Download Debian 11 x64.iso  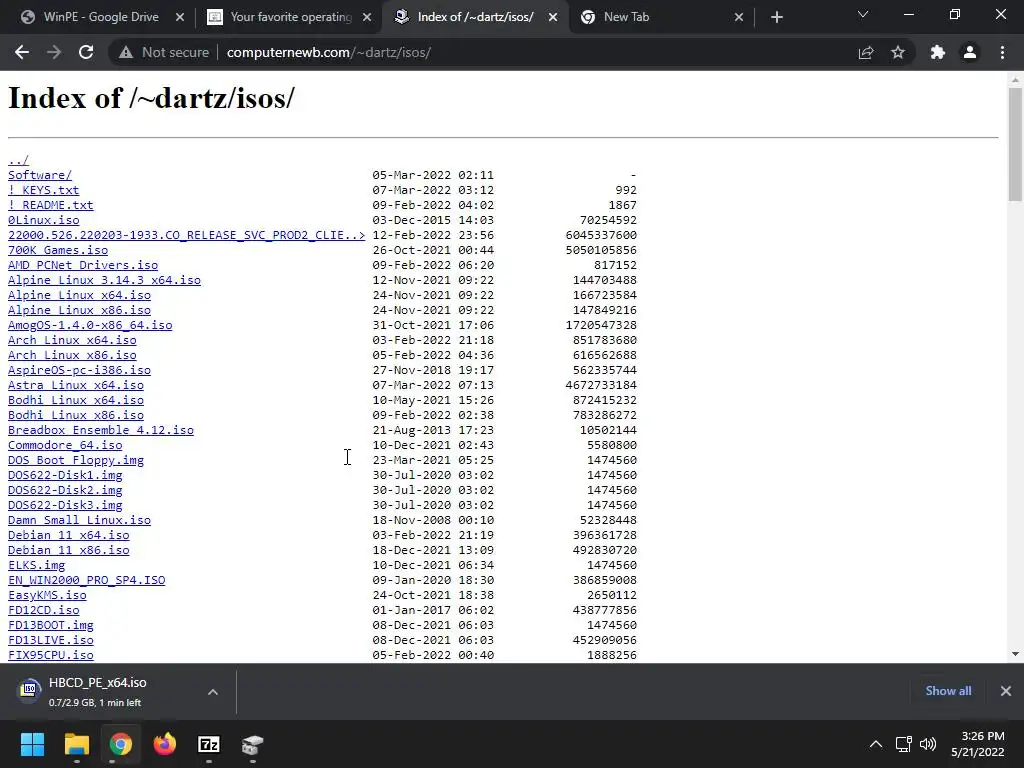click(x=69, y=536)
